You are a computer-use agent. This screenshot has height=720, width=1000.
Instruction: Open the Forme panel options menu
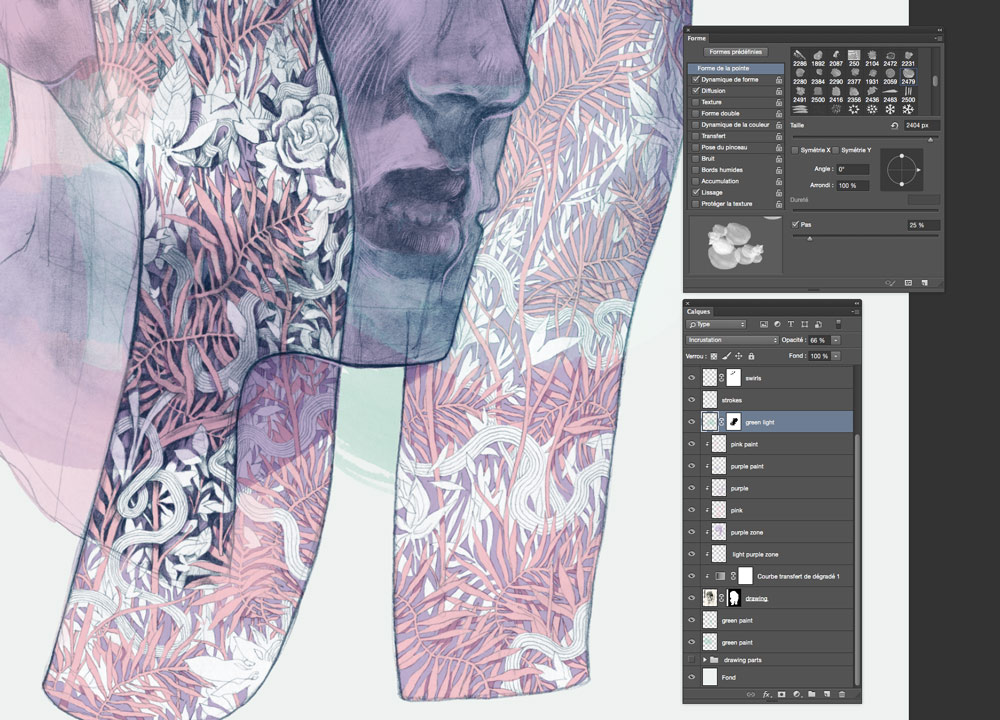939,39
